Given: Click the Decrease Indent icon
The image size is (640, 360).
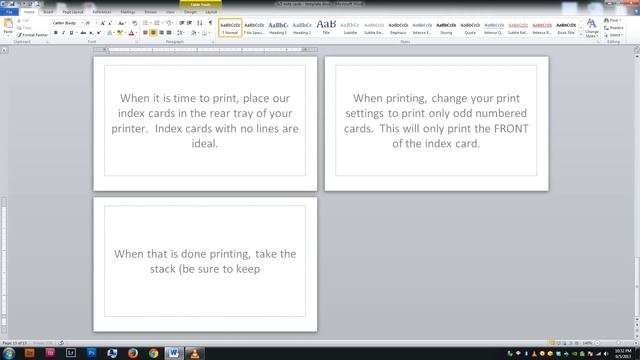Looking at the screenshot, I should coord(182,23).
